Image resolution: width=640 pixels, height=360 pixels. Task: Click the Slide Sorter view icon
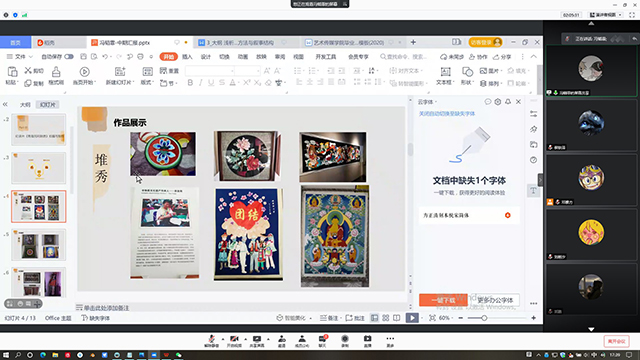(x=385, y=318)
